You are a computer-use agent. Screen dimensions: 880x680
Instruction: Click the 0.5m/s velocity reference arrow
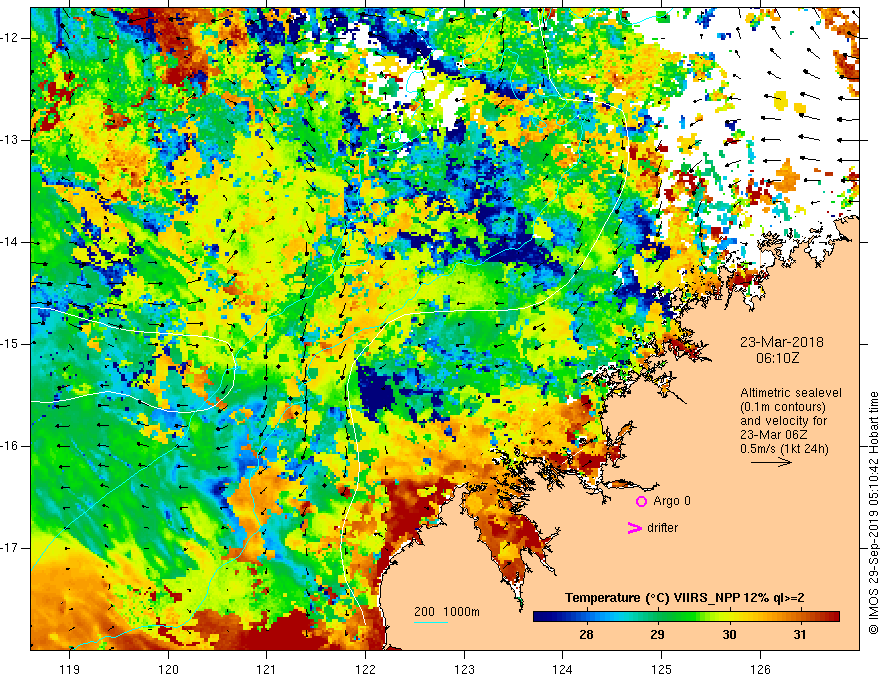(771, 462)
